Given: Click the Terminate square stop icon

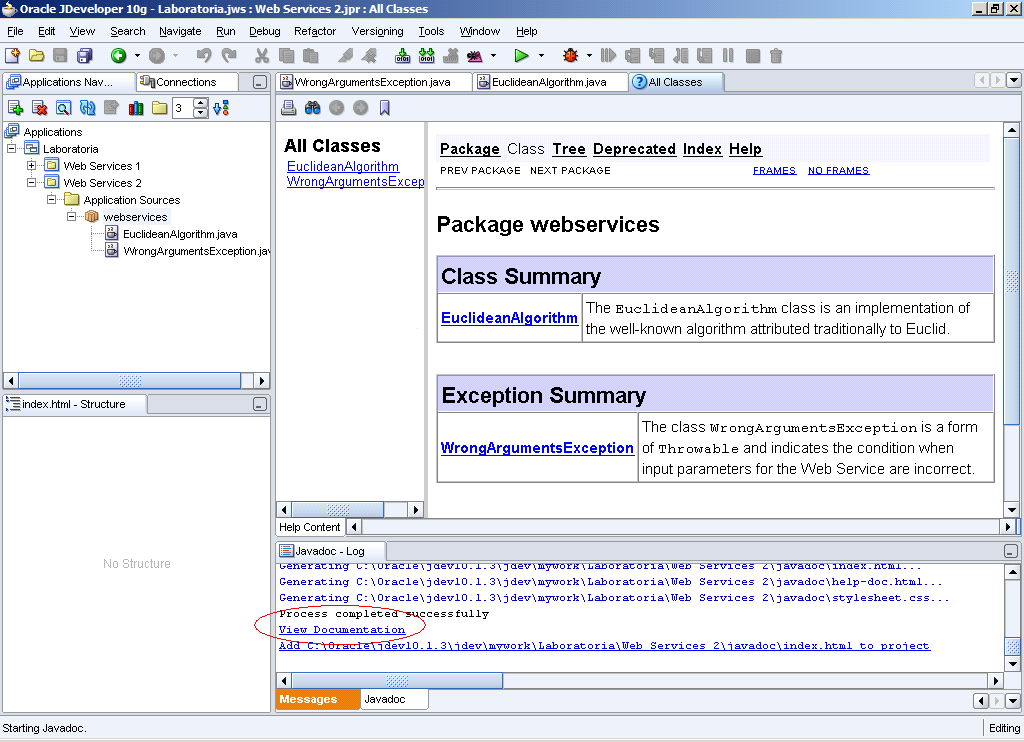Looking at the screenshot, I should pyautogui.click(x=752, y=56).
